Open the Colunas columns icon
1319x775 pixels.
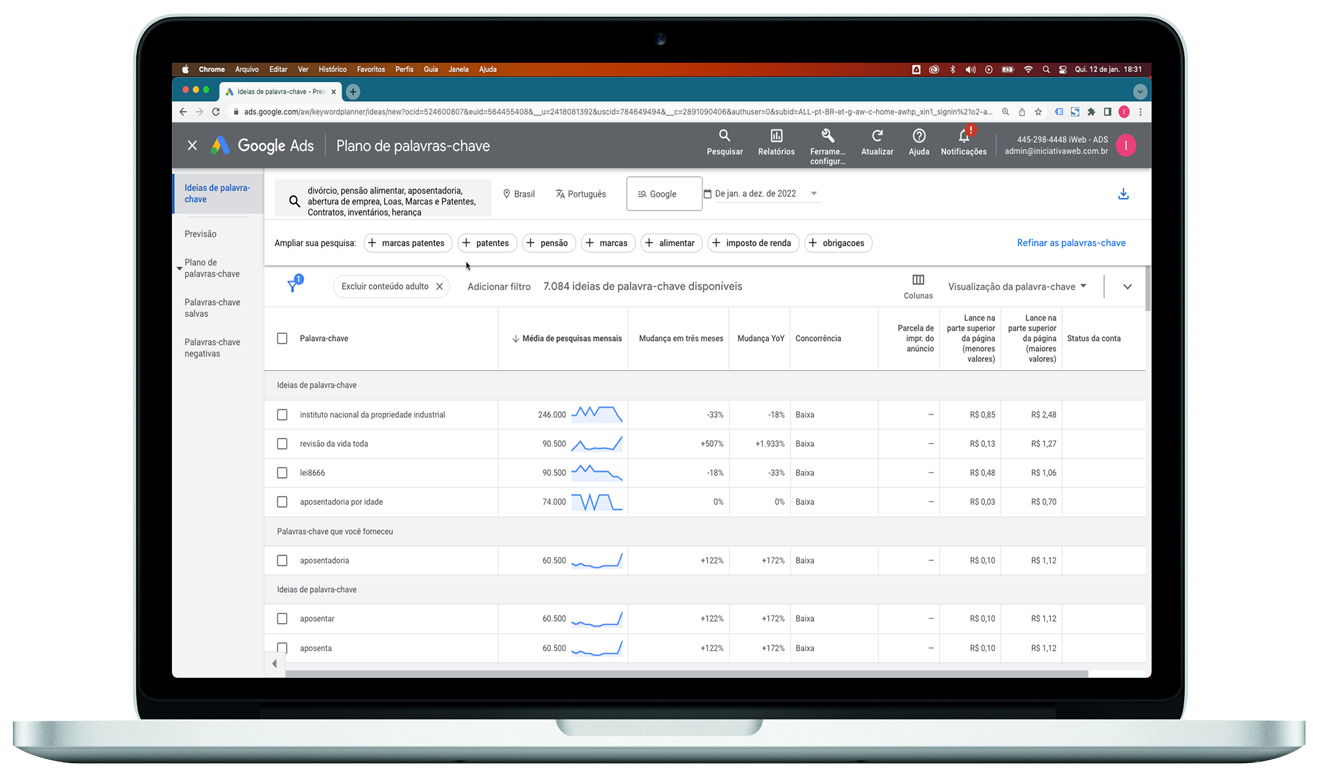coord(917,281)
